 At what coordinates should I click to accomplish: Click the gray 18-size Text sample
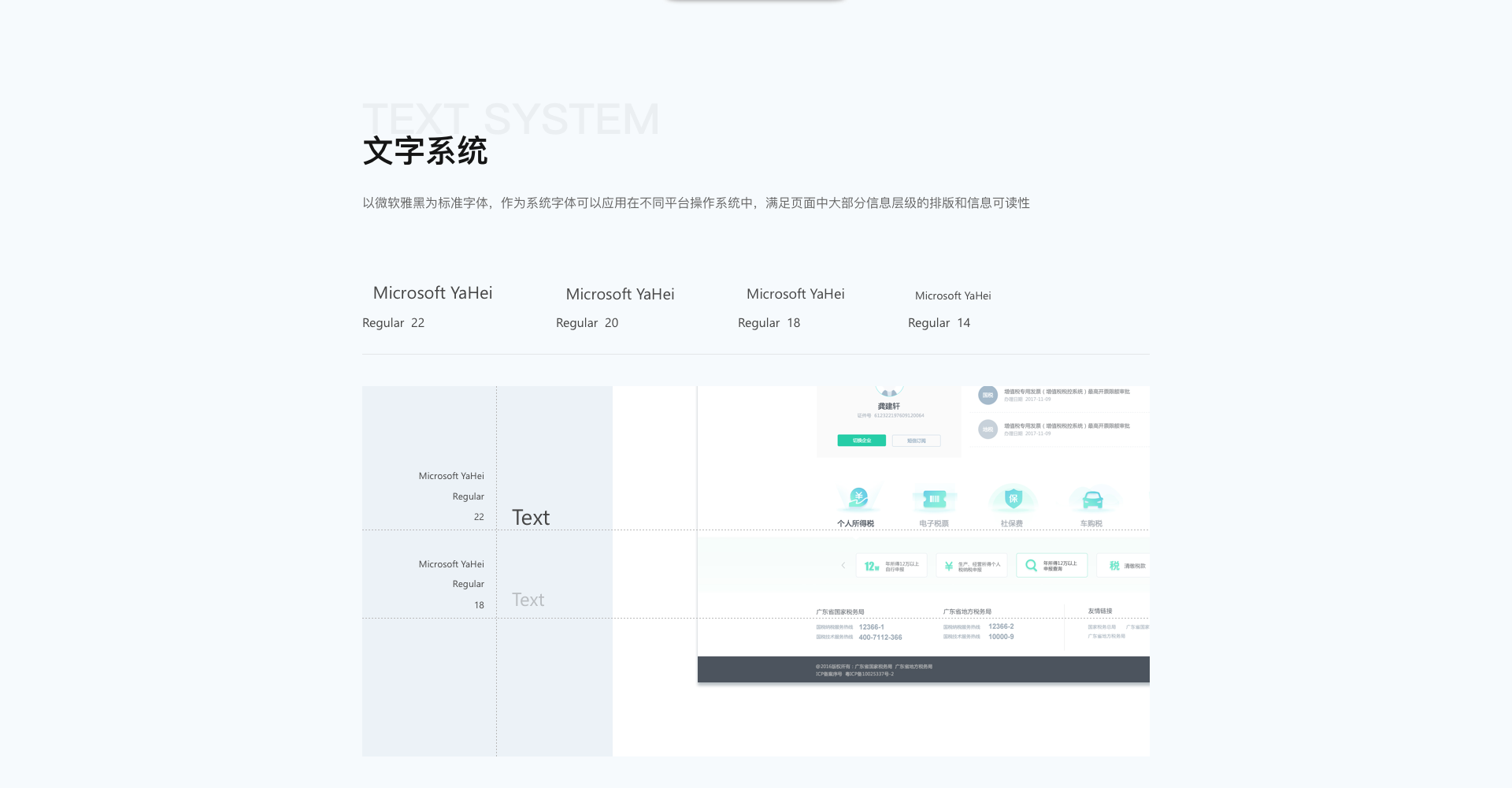coord(528,600)
